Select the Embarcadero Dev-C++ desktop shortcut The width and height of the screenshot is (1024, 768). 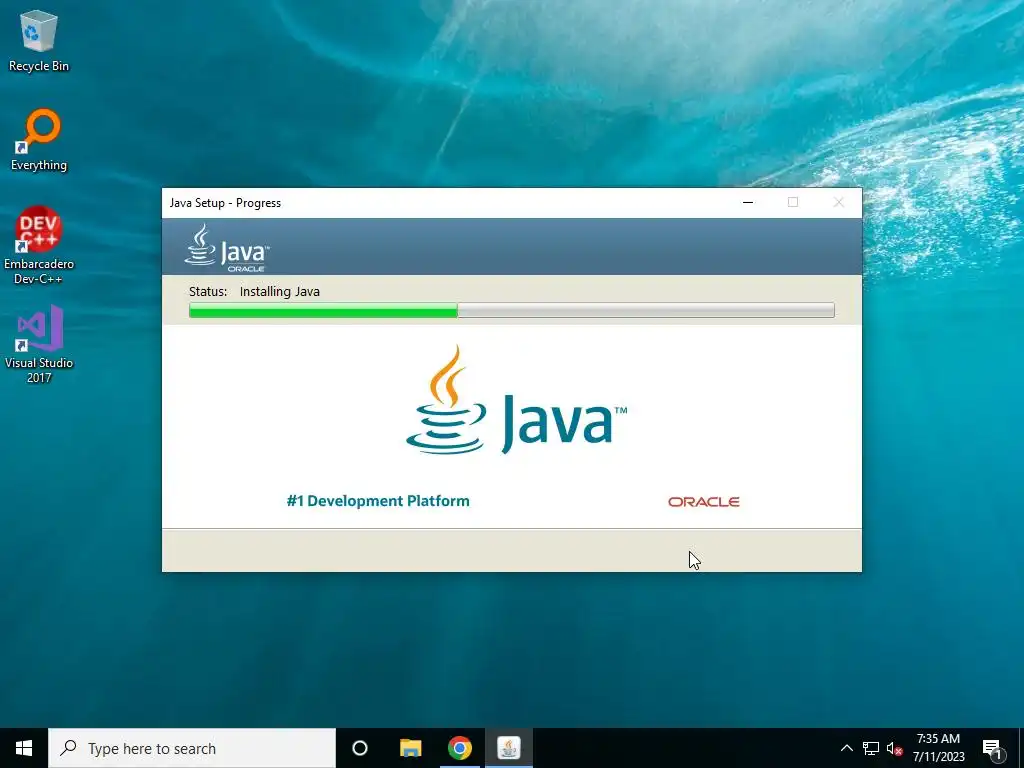pyautogui.click(x=39, y=245)
